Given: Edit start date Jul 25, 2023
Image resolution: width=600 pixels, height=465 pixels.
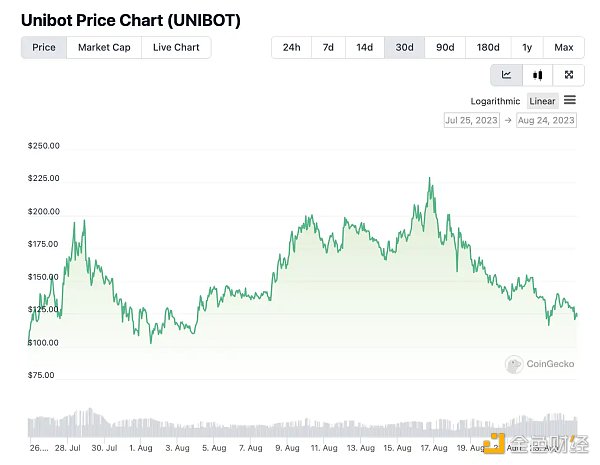Looking at the screenshot, I should pos(471,120).
